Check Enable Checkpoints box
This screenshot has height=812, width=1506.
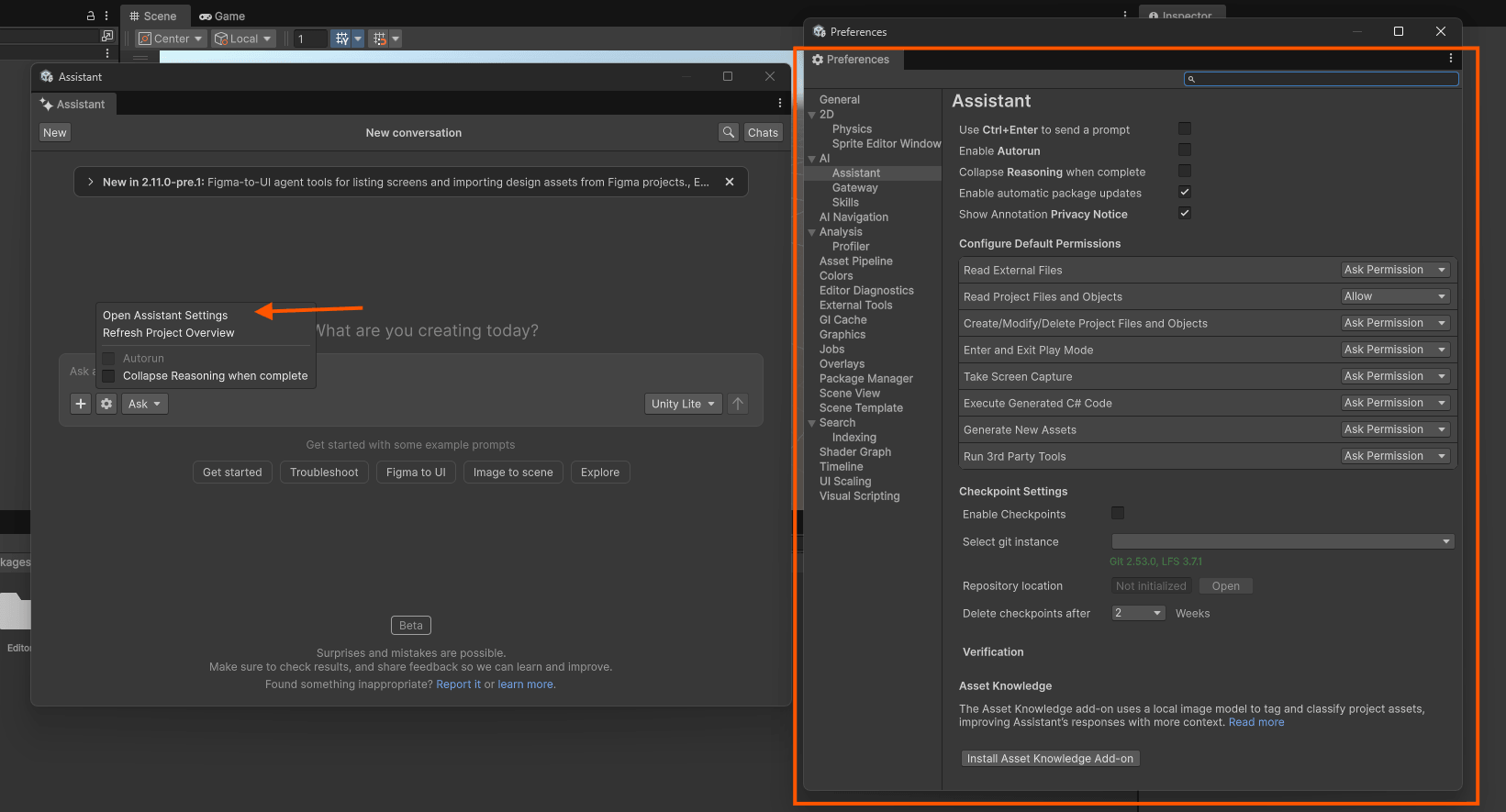click(x=1118, y=513)
